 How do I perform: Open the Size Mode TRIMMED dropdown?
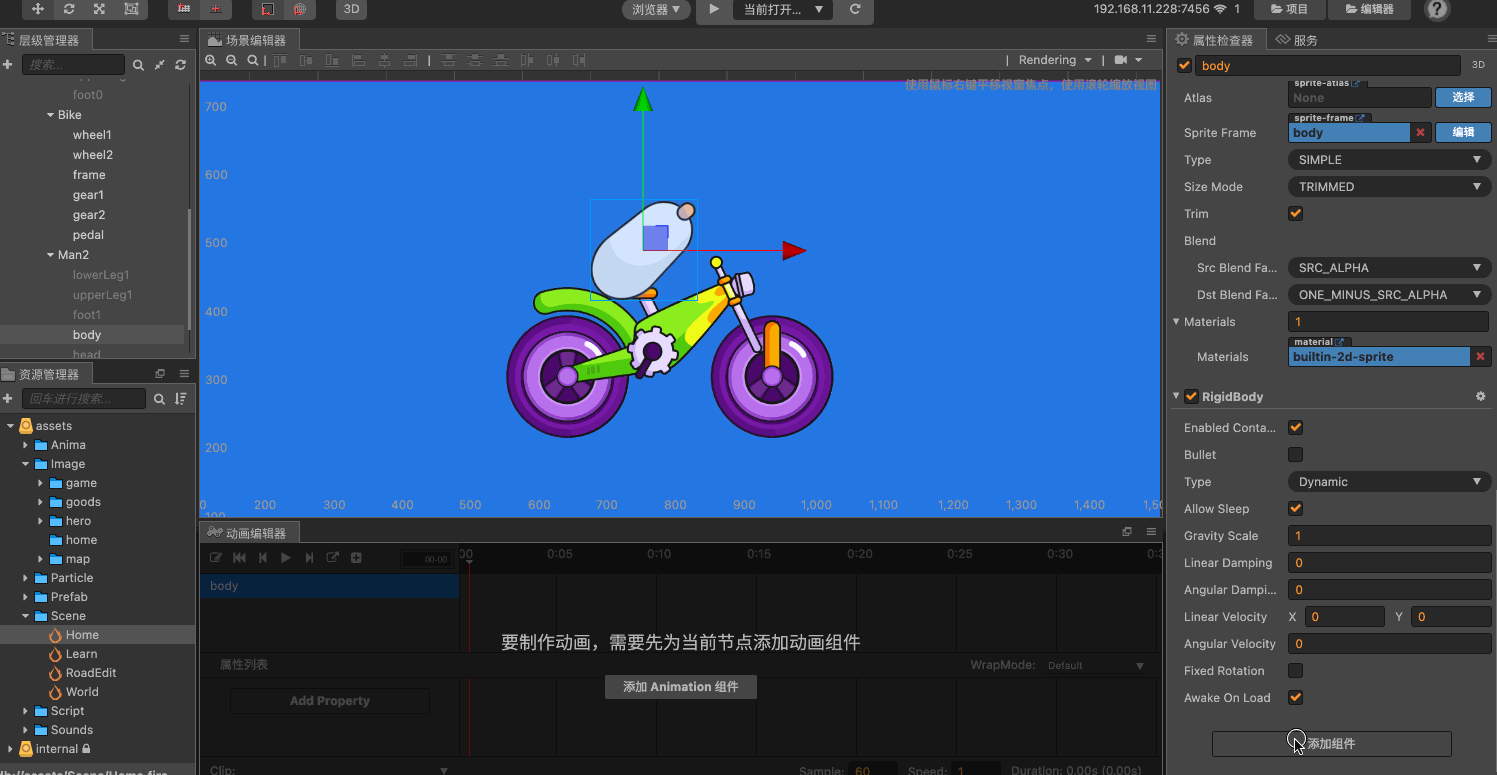click(x=1390, y=187)
